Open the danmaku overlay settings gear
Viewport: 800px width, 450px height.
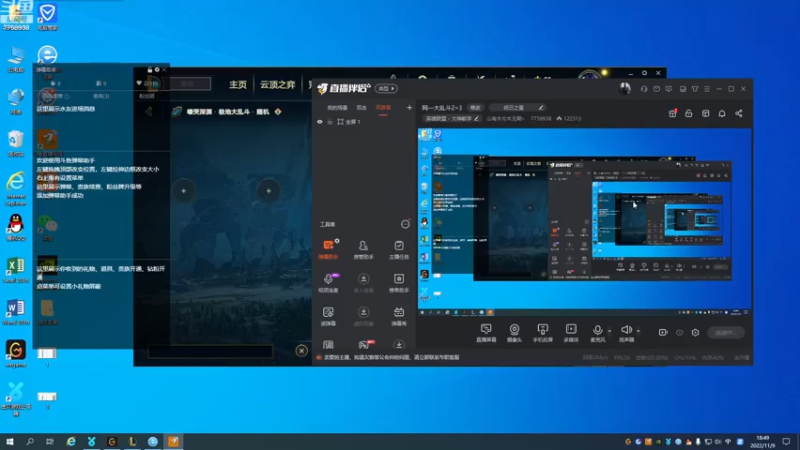157,69
